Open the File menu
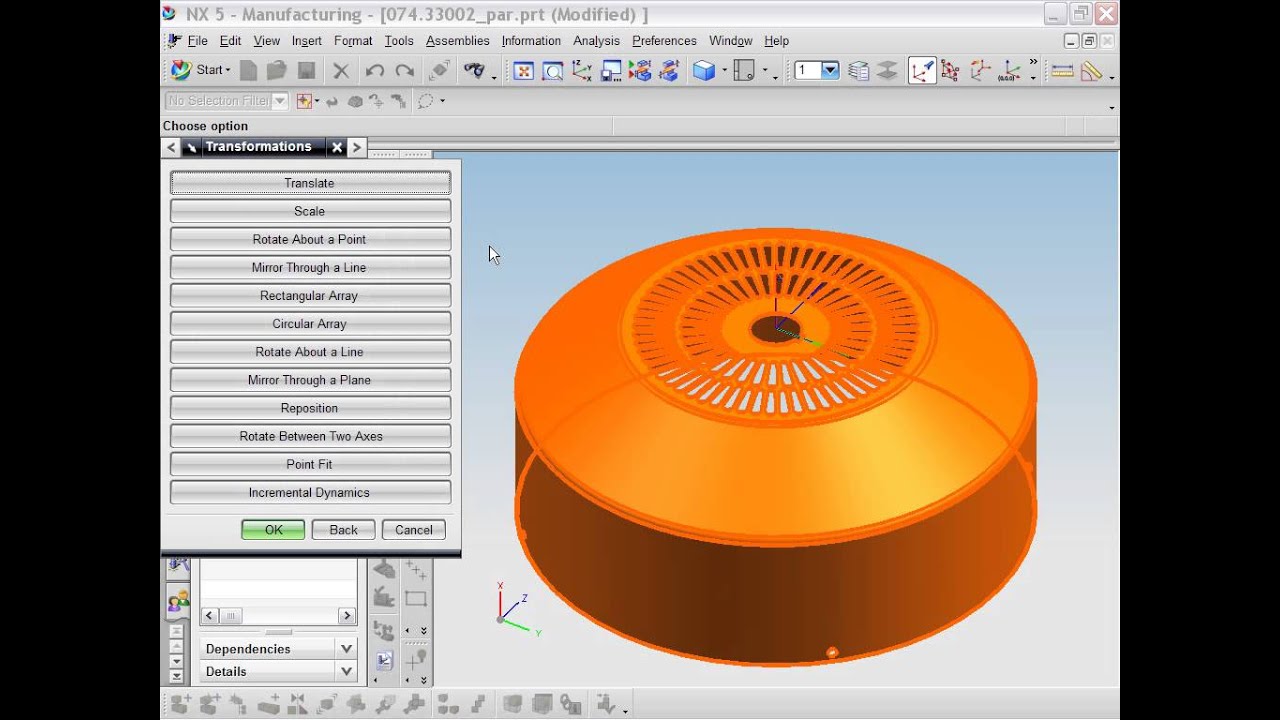 click(197, 41)
